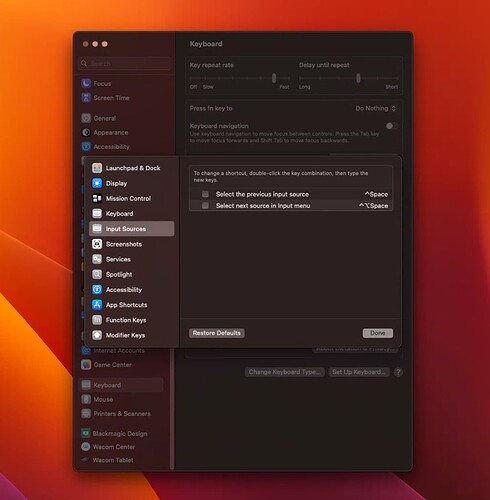The width and height of the screenshot is (490, 500).
Task: Select the Screenshots category icon
Action: pos(97,244)
